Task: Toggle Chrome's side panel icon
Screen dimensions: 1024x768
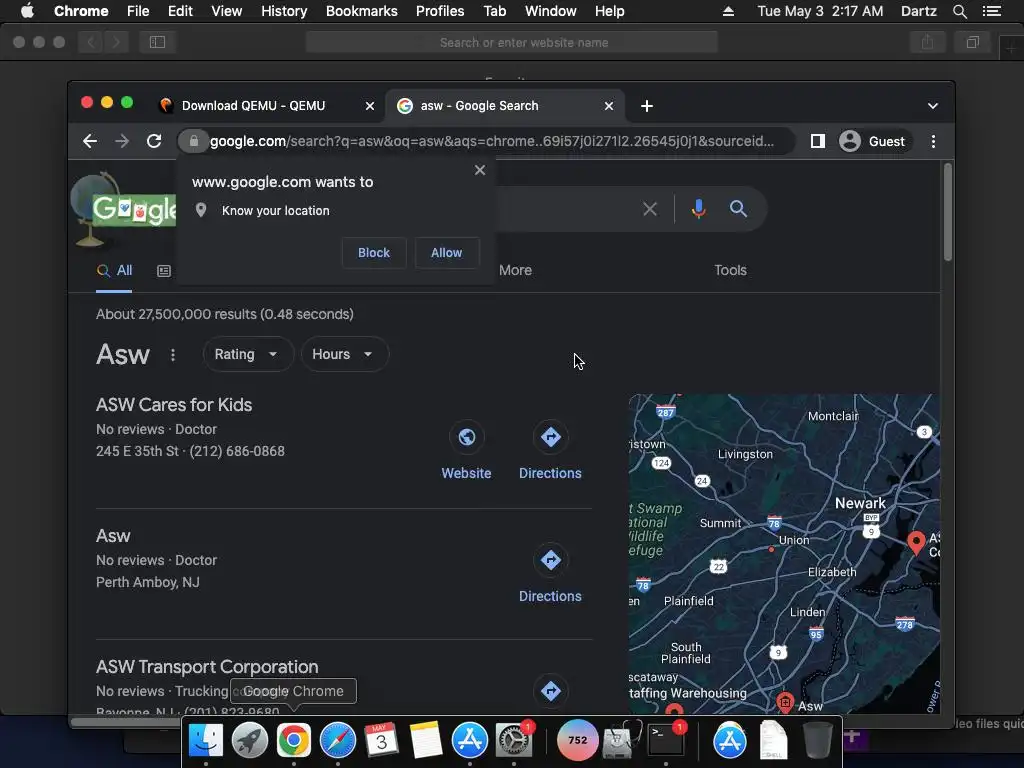Action: pyautogui.click(x=818, y=141)
